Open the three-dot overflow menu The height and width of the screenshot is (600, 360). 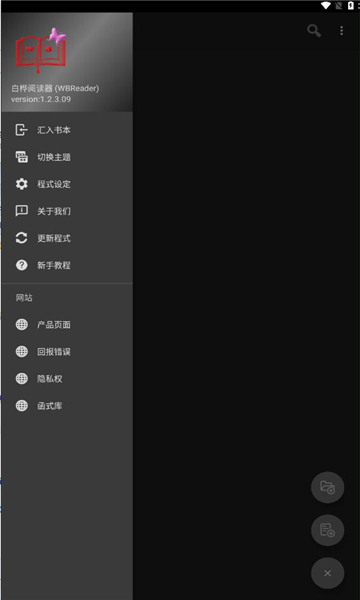[341, 31]
